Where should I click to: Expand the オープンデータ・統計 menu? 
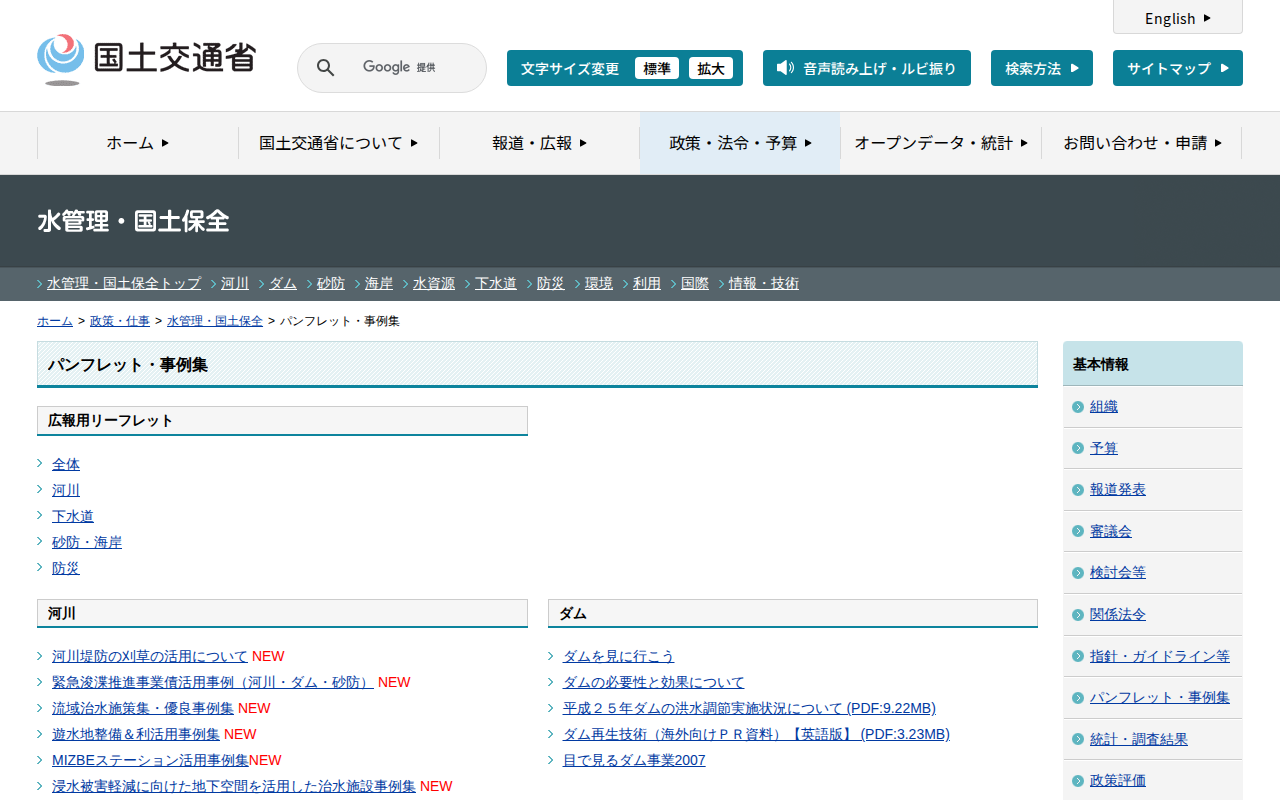pyautogui.click(x=940, y=143)
